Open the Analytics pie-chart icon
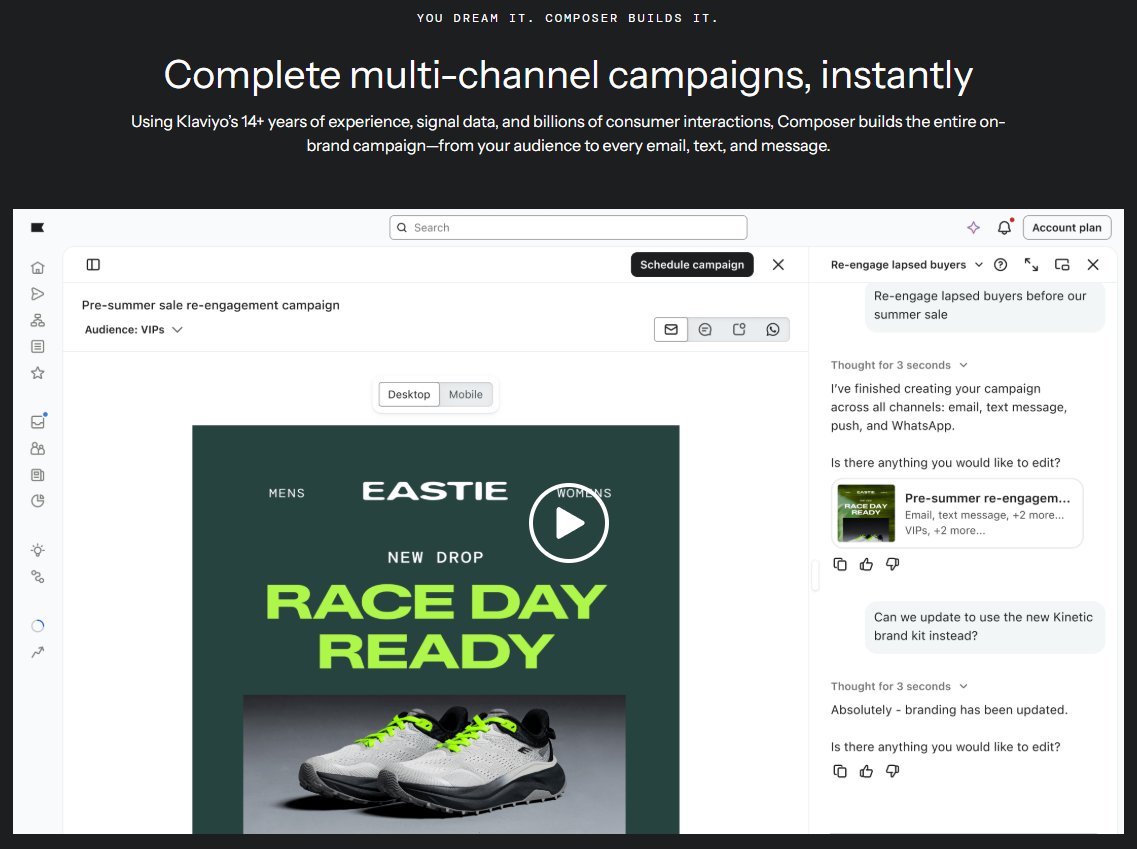The height and width of the screenshot is (849, 1137). coord(38,501)
